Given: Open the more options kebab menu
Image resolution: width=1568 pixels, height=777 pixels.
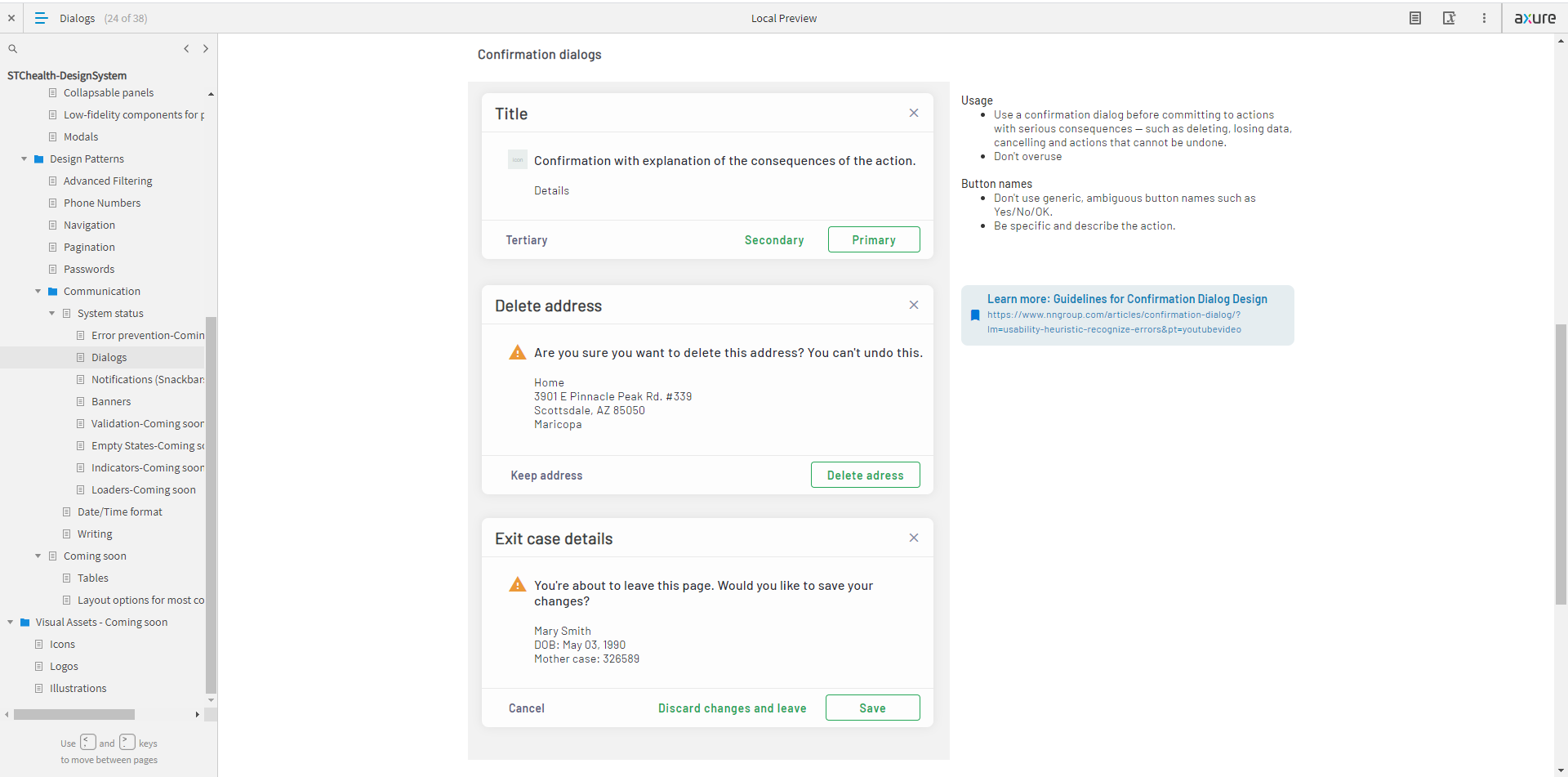Looking at the screenshot, I should (x=1484, y=18).
